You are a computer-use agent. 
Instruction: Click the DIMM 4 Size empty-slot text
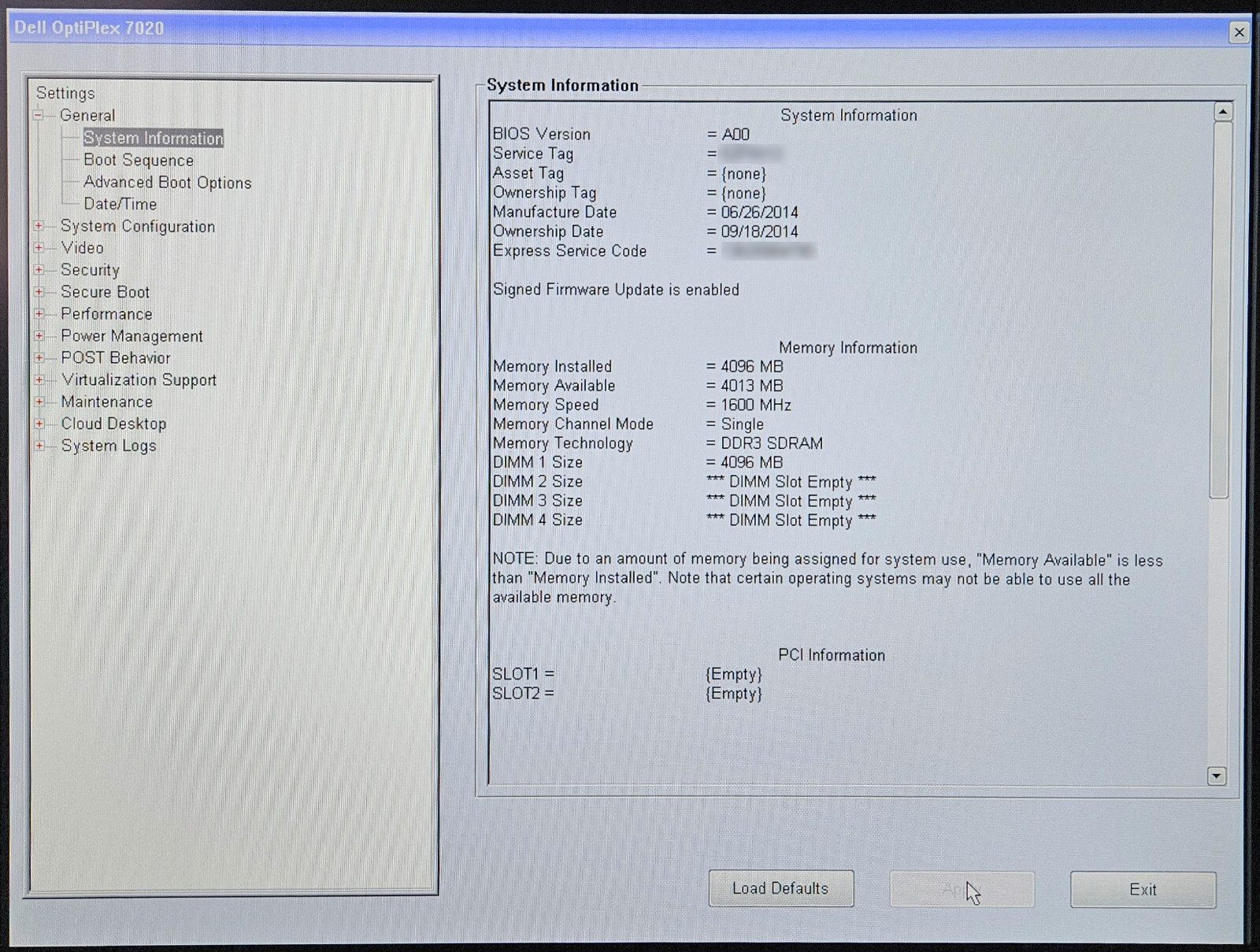[x=791, y=520]
